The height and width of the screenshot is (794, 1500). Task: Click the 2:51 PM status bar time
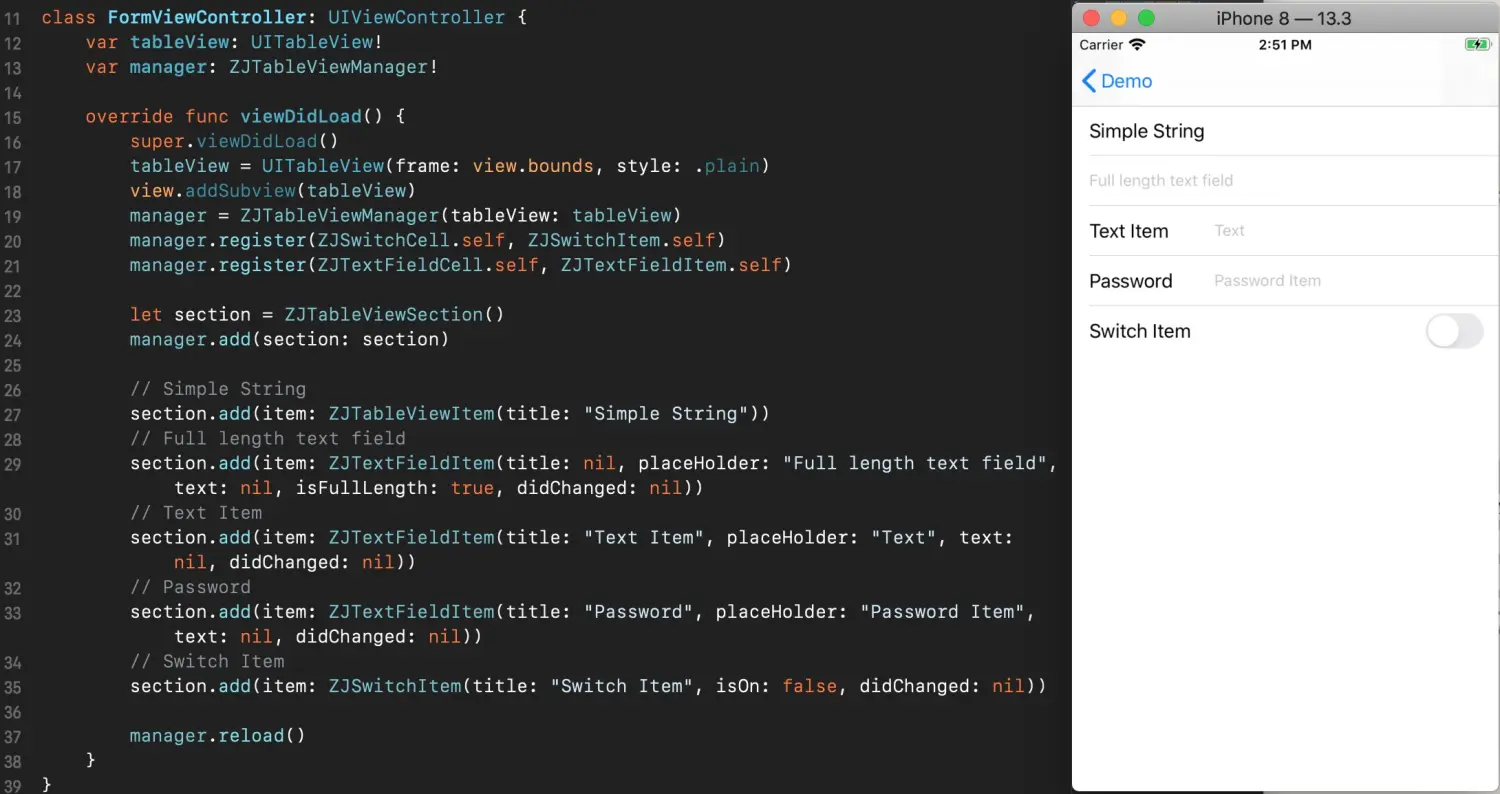[1285, 45]
